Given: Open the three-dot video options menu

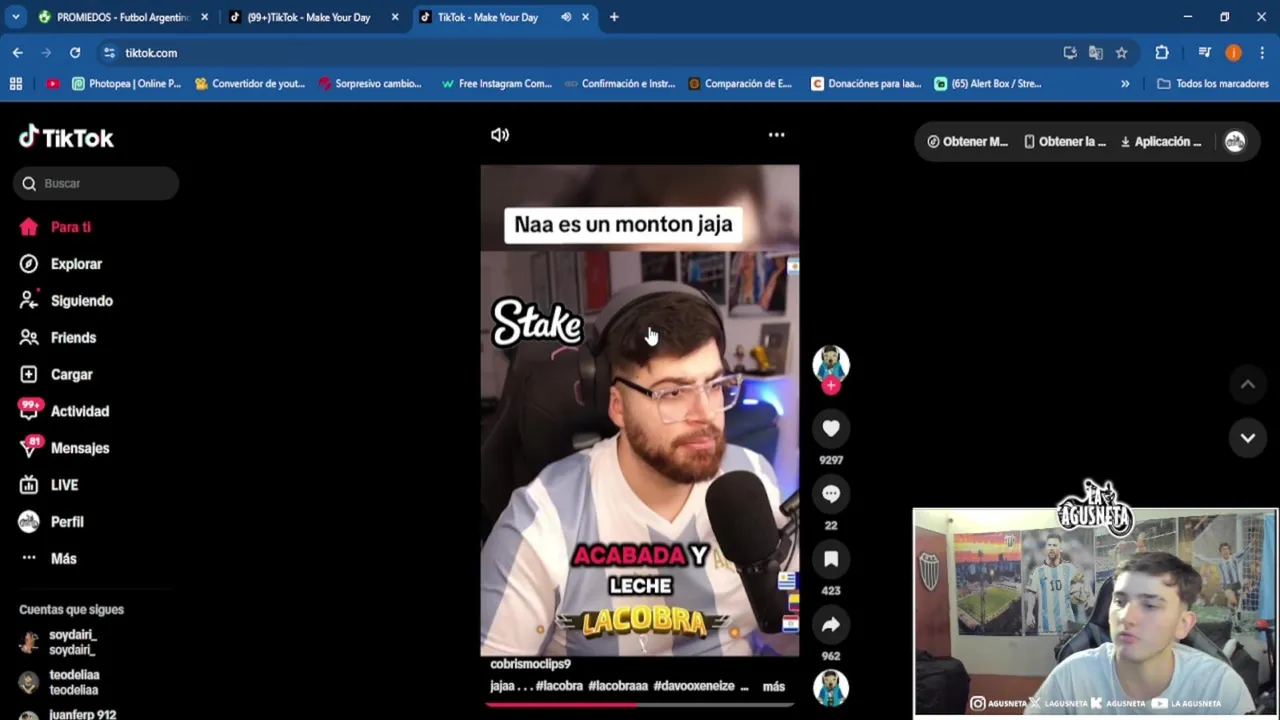Looking at the screenshot, I should click(776, 135).
